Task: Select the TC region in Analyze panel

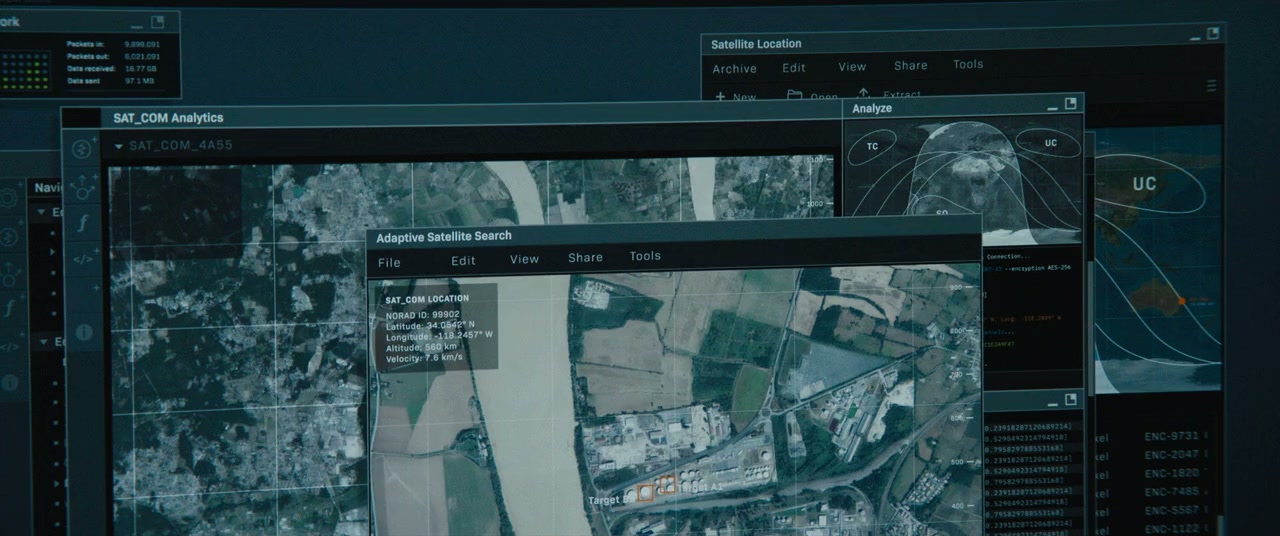Action: 872,147
